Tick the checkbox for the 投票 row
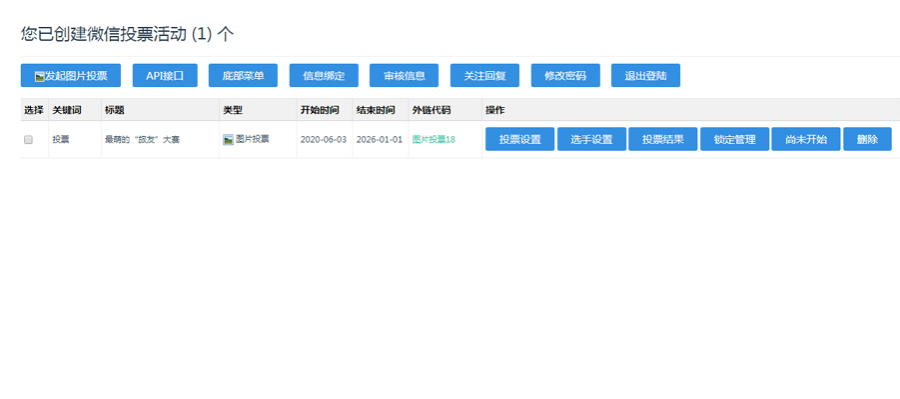Image resolution: width=900 pixels, height=399 pixels. pos(28,140)
